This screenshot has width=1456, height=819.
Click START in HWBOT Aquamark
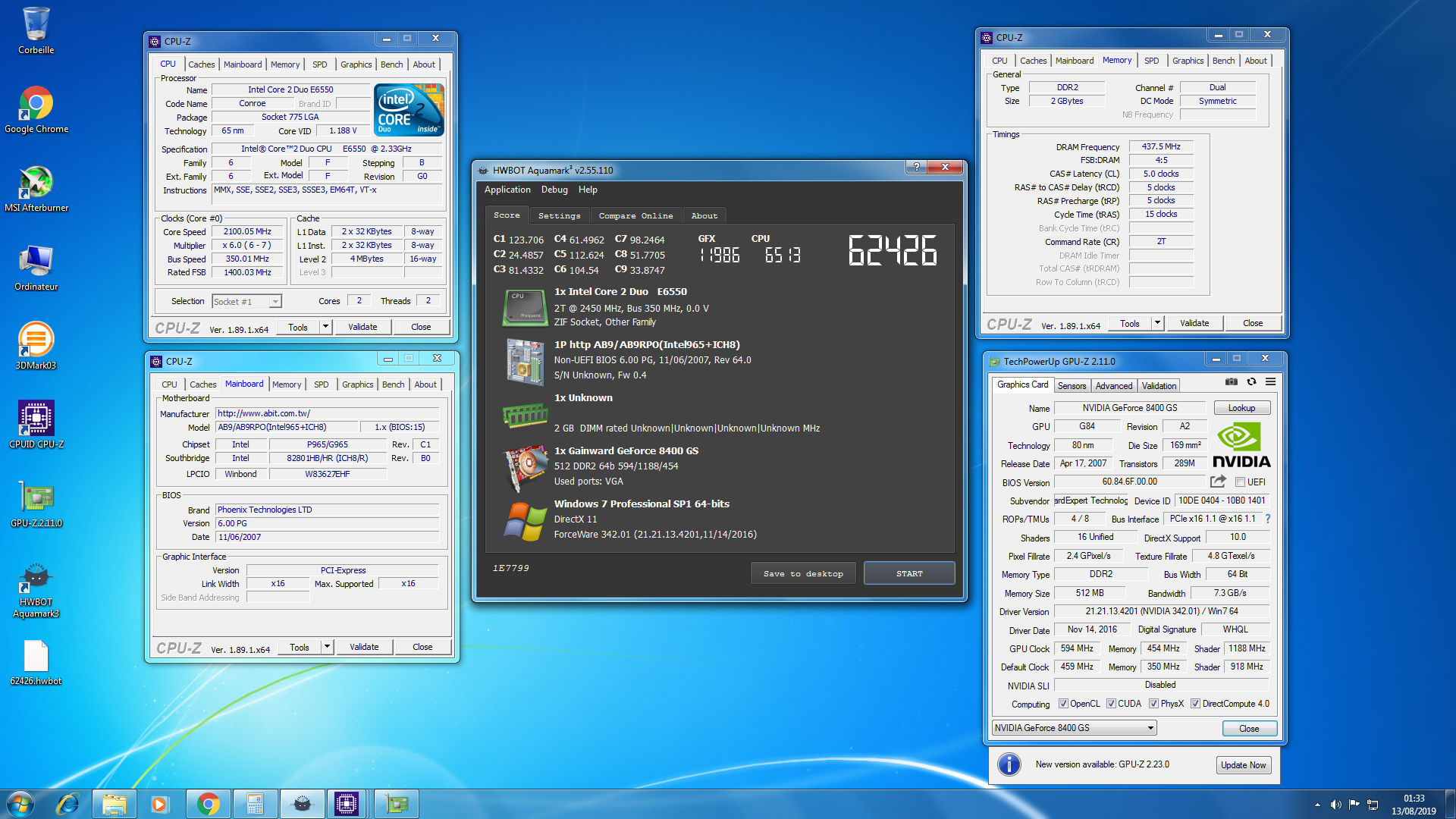tap(909, 573)
